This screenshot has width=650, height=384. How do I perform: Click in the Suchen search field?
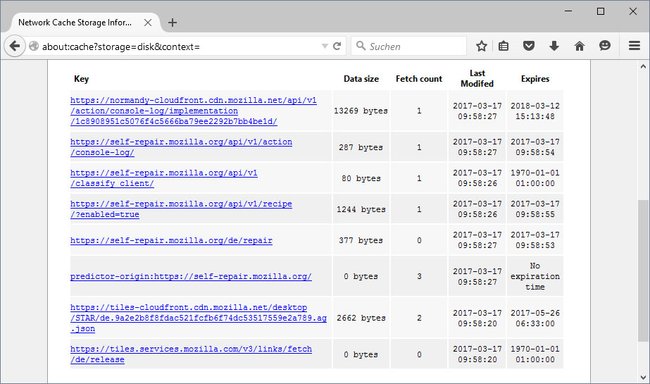pyautogui.click(x=409, y=46)
